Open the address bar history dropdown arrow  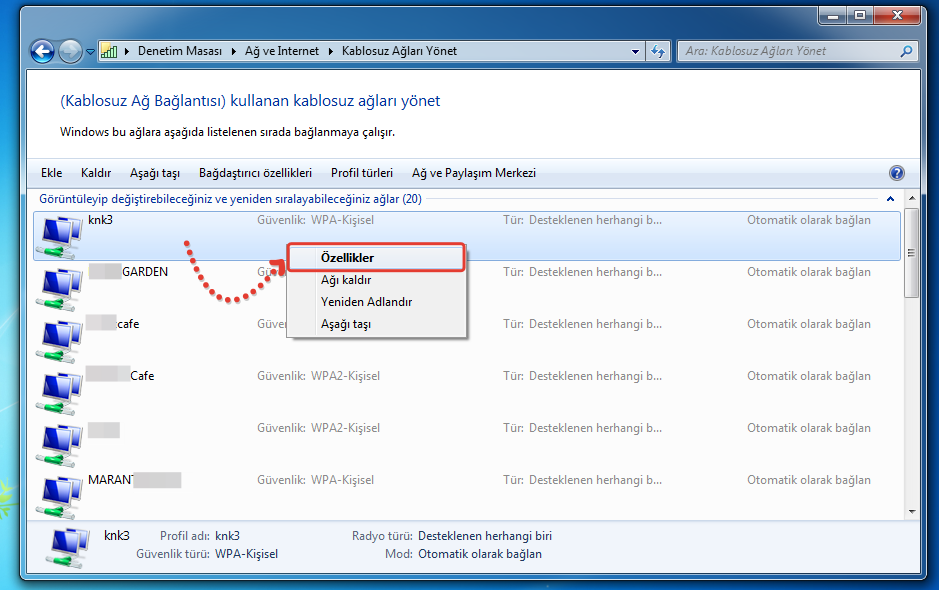pos(636,51)
